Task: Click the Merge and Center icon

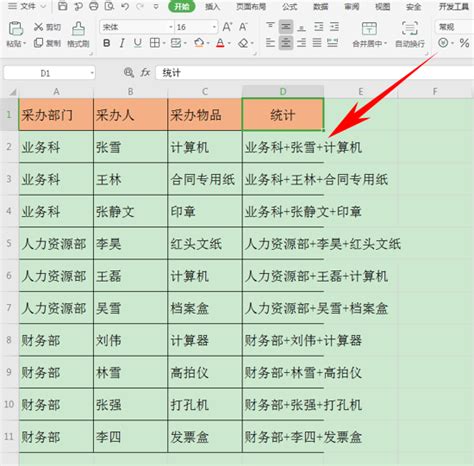Action: coord(369,29)
